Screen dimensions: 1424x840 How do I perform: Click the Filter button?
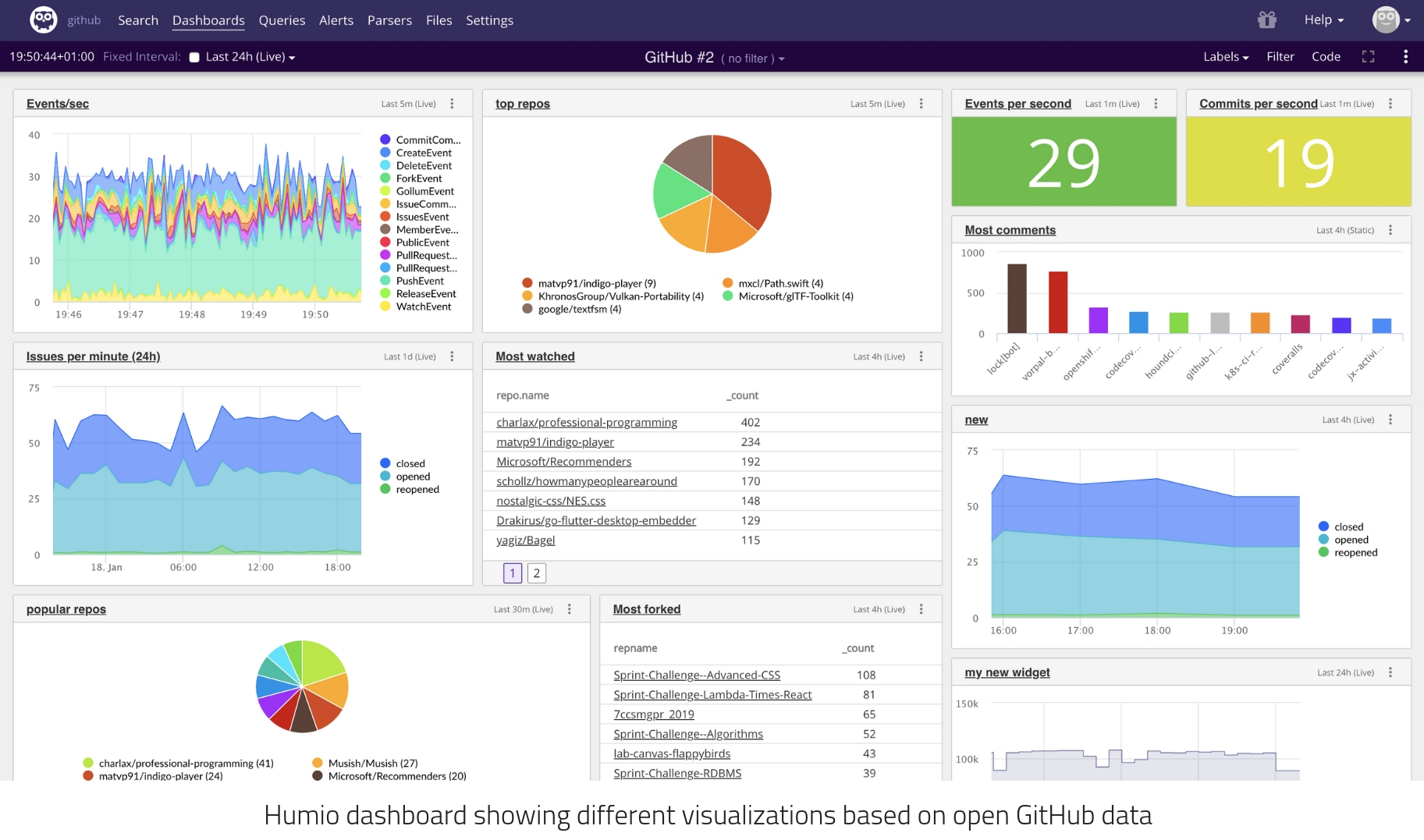click(x=1280, y=56)
